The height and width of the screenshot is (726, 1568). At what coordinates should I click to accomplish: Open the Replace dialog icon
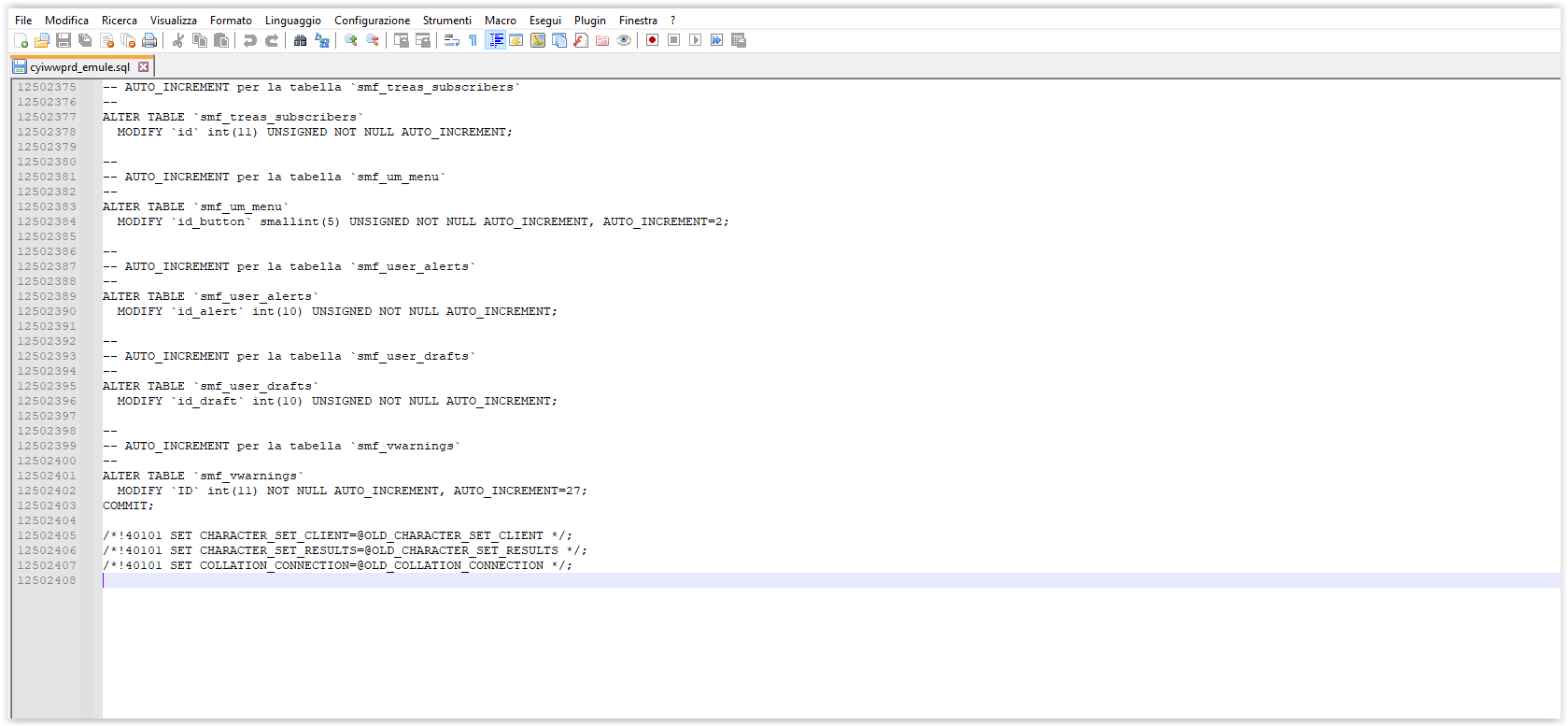click(322, 40)
